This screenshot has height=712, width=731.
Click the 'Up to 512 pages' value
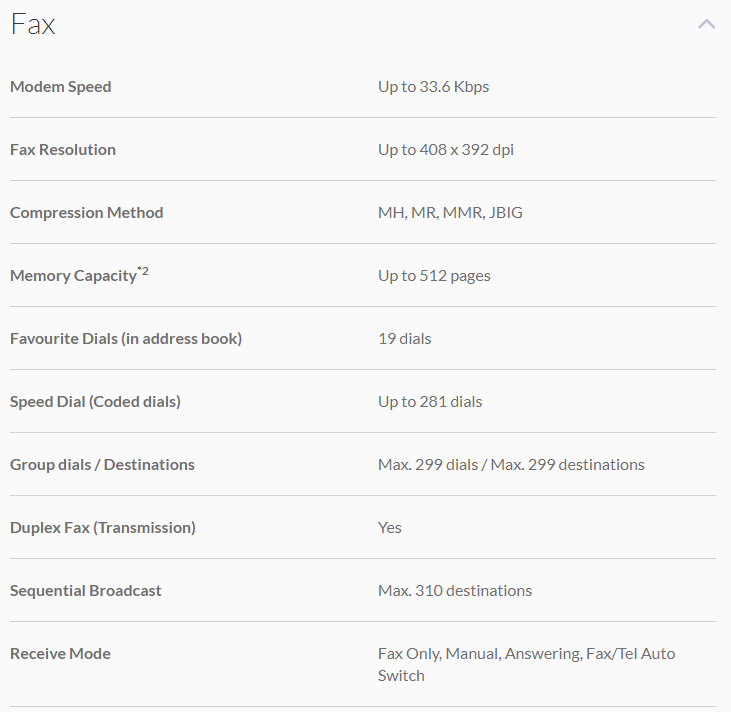(434, 276)
